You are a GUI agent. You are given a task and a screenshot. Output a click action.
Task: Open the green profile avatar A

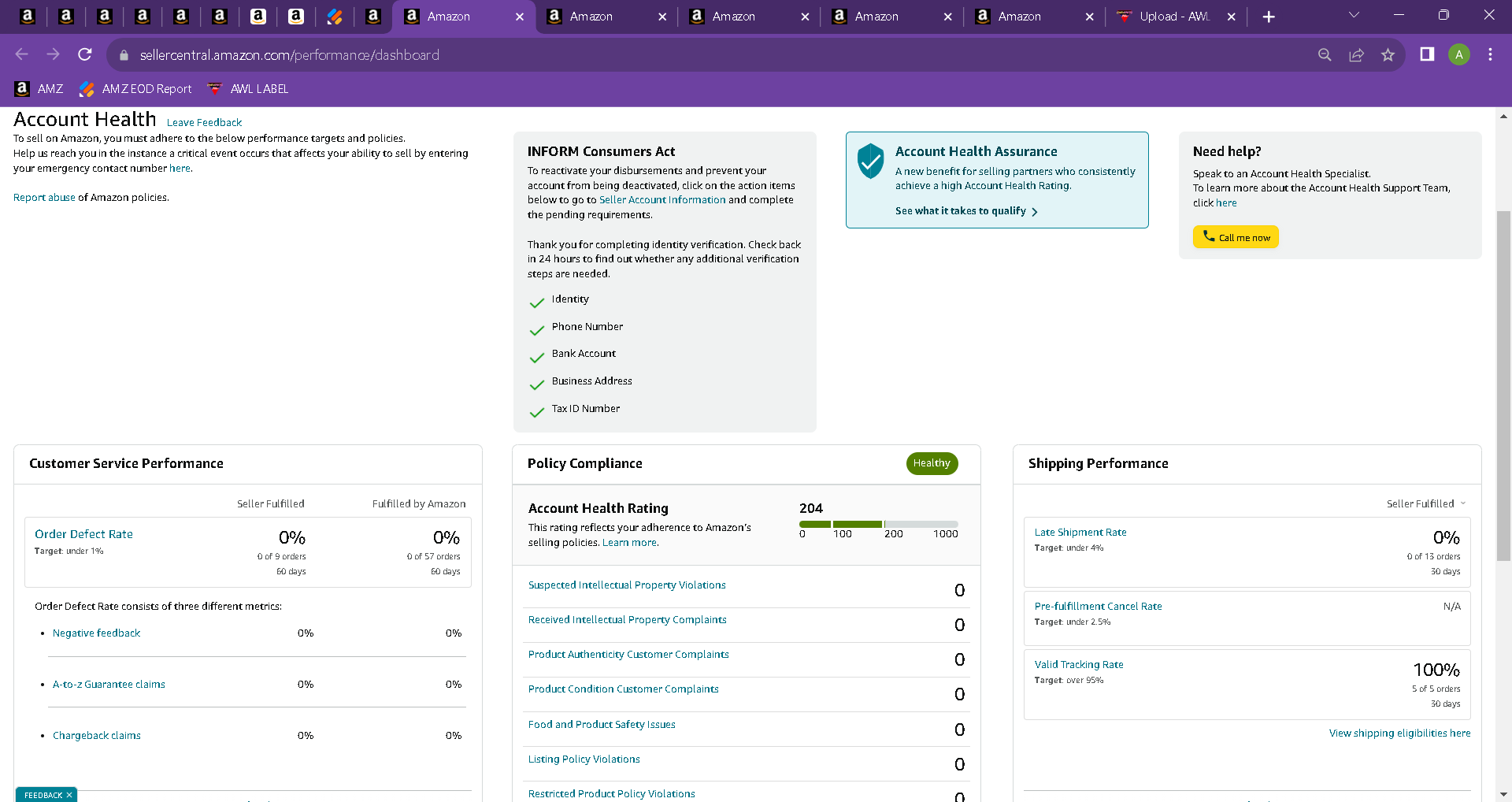tap(1458, 54)
